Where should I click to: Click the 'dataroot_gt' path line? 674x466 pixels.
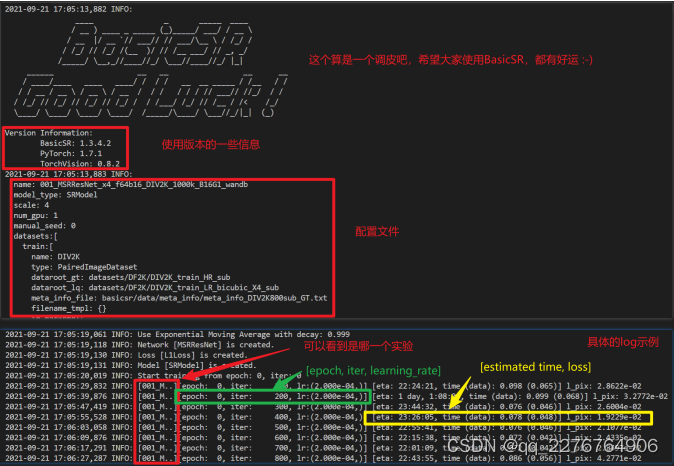click(x=131, y=277)
